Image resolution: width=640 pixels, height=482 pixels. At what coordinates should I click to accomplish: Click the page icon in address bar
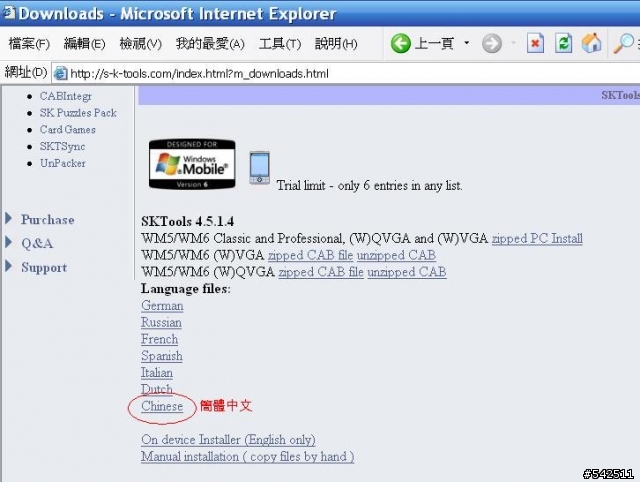click(61, 73)
